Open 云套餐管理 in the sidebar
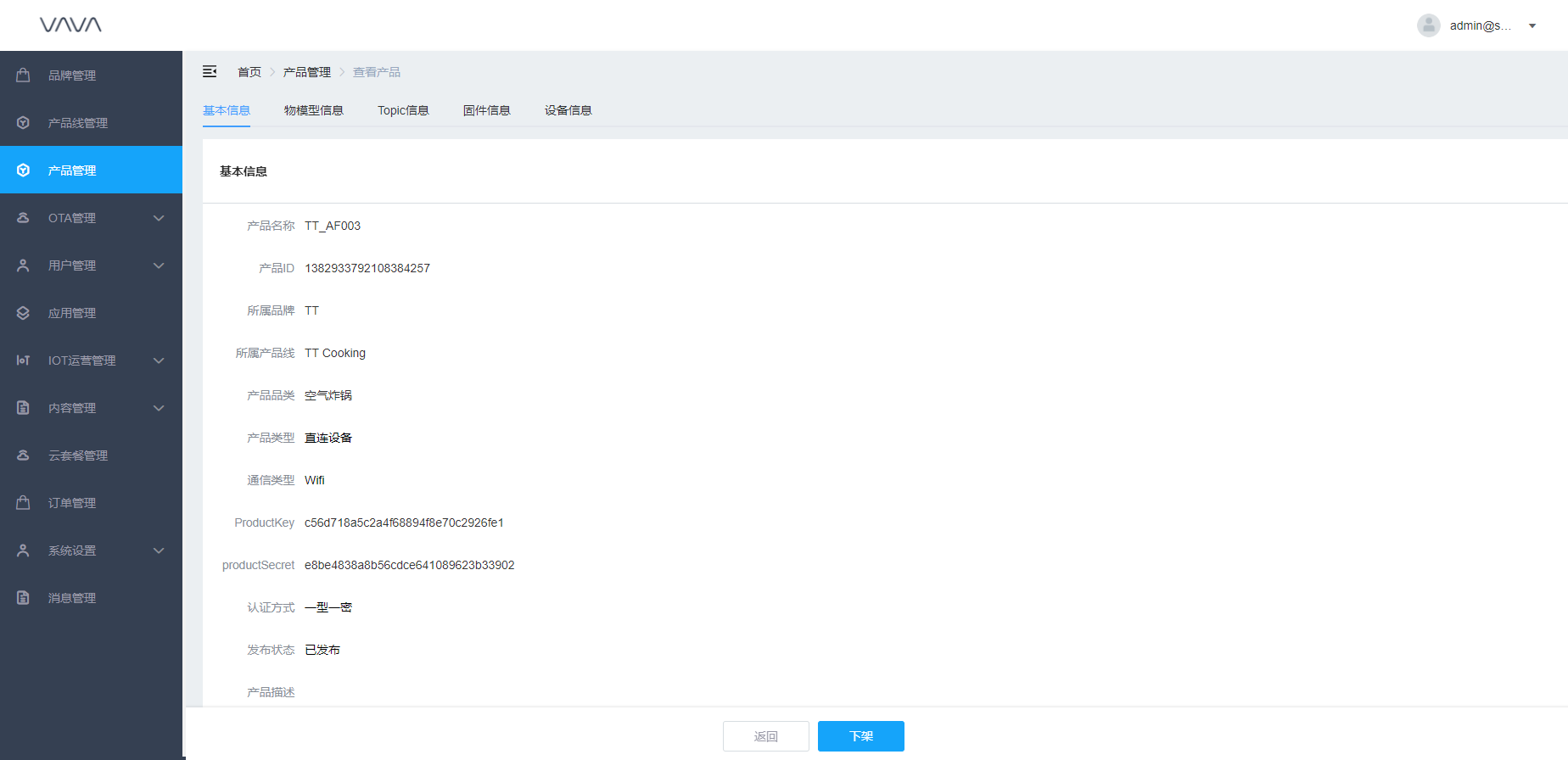This screenshot has width=1568, height=760. click(x=91, y=455)
